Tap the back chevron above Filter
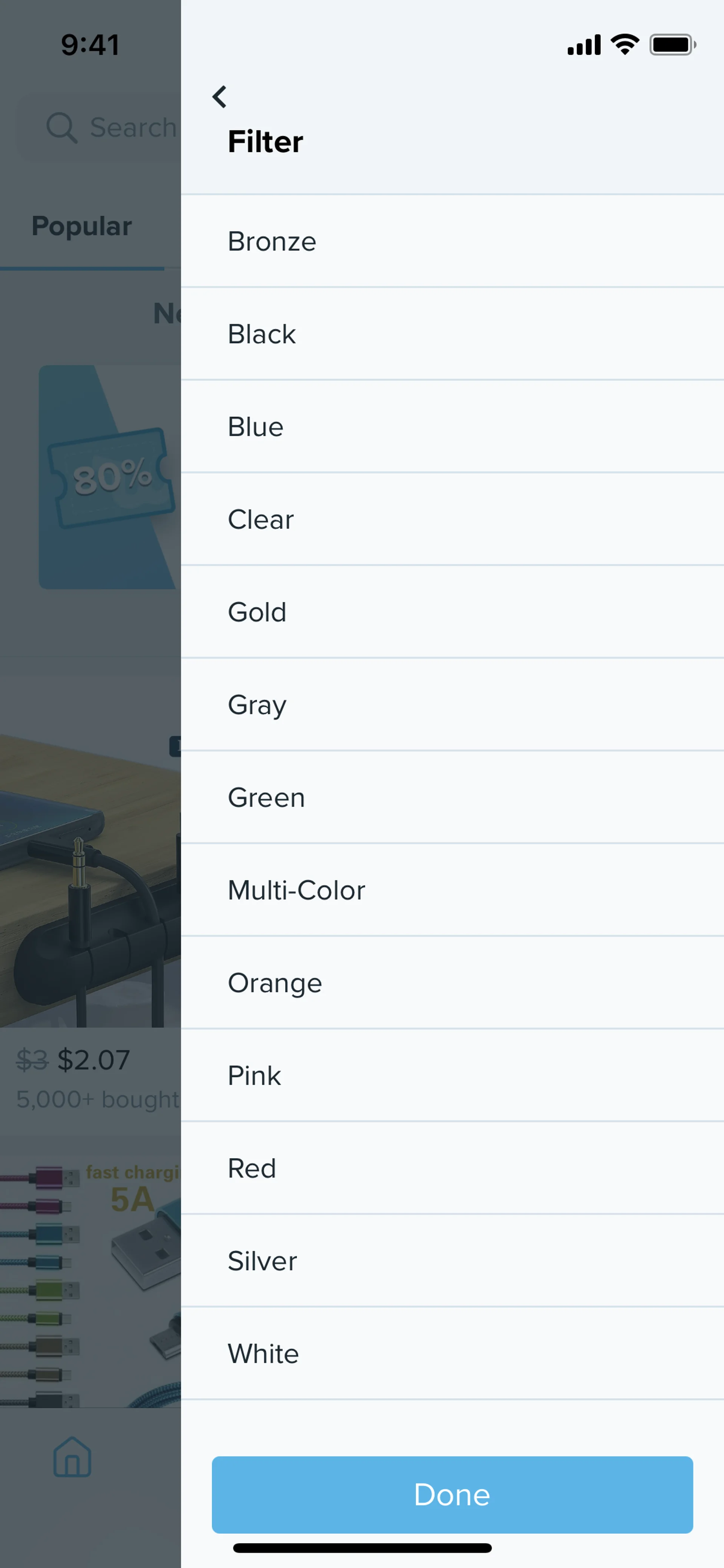724x1568 pixels. [219, 97]
